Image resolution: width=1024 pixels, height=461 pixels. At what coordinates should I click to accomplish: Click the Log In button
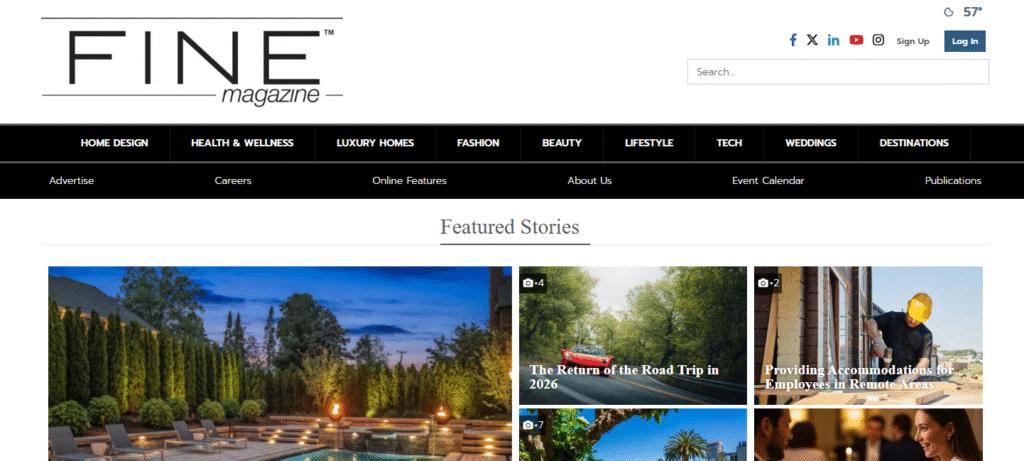(965, 41)
